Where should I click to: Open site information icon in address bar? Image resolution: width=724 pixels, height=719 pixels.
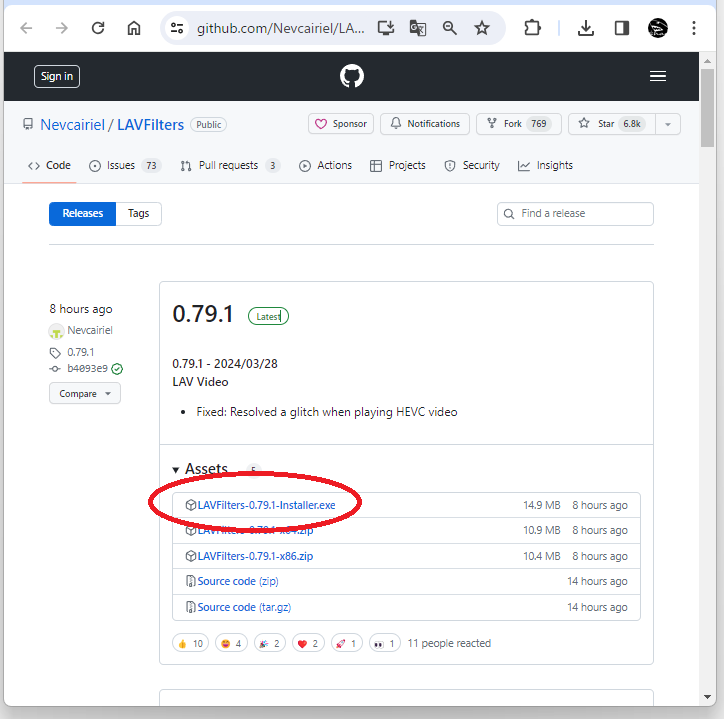pos(177,28)
